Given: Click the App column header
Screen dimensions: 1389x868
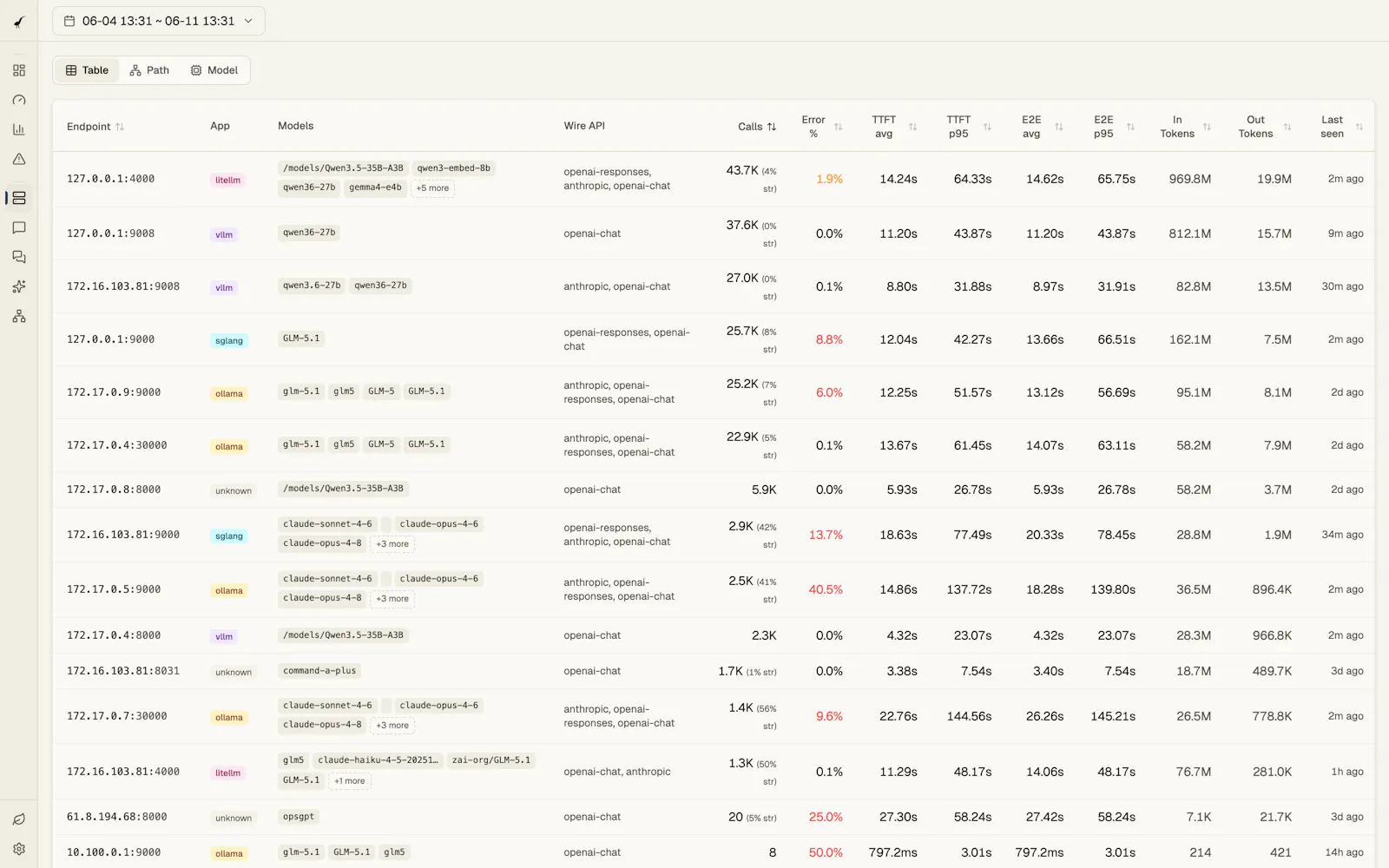Looking at the screenshot, I should pyautogui.click(x=220, y=126).
